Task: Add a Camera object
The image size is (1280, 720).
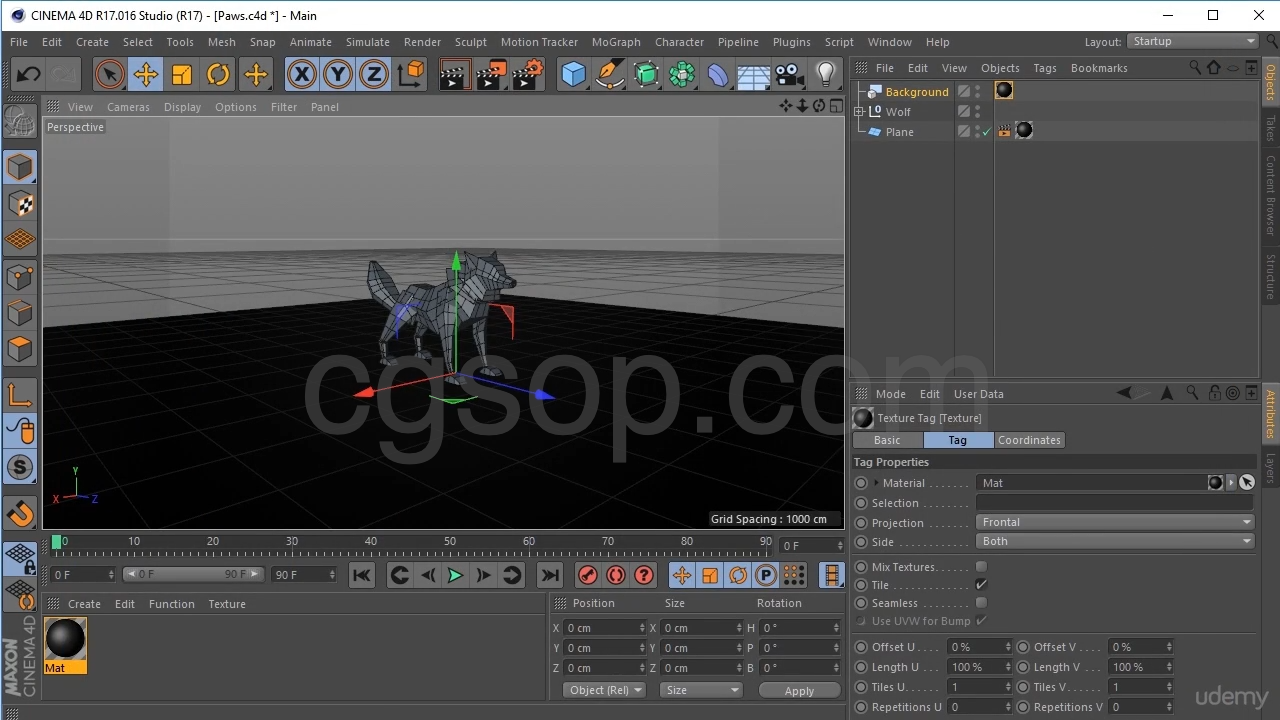Action: (x=789, y=75)
